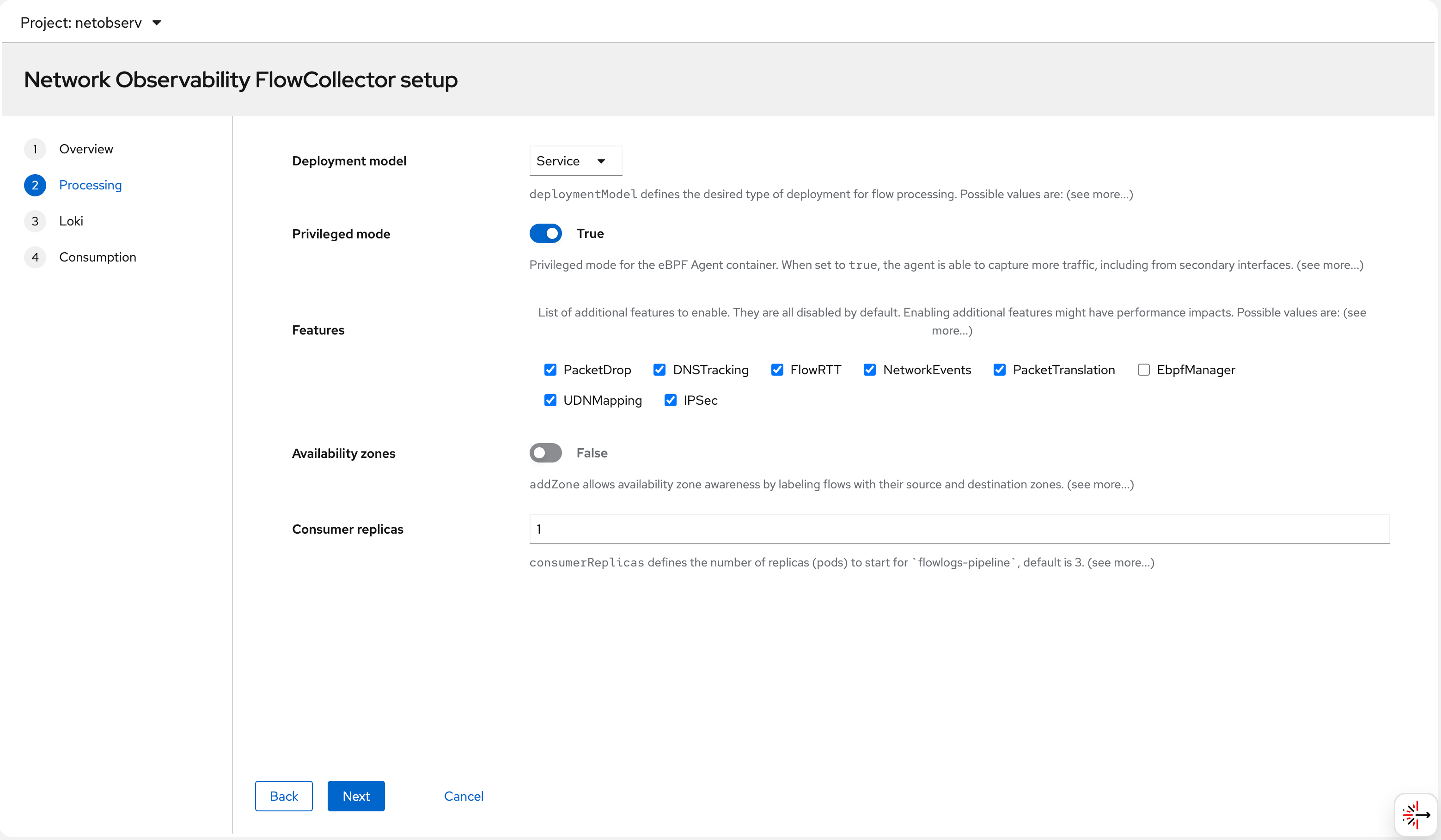
Task: Toggle Privileged mode switch off
Action: click(x=545, y=233)
